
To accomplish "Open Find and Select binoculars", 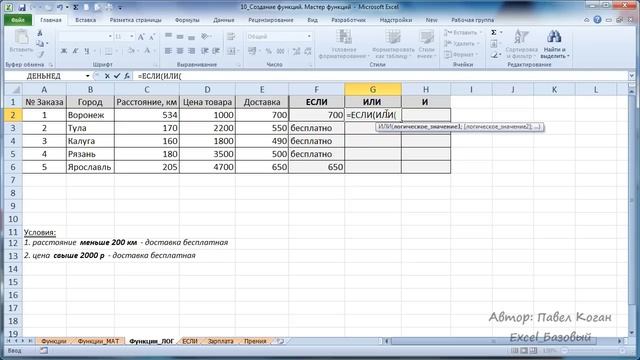I will click(x=554, y=44).
